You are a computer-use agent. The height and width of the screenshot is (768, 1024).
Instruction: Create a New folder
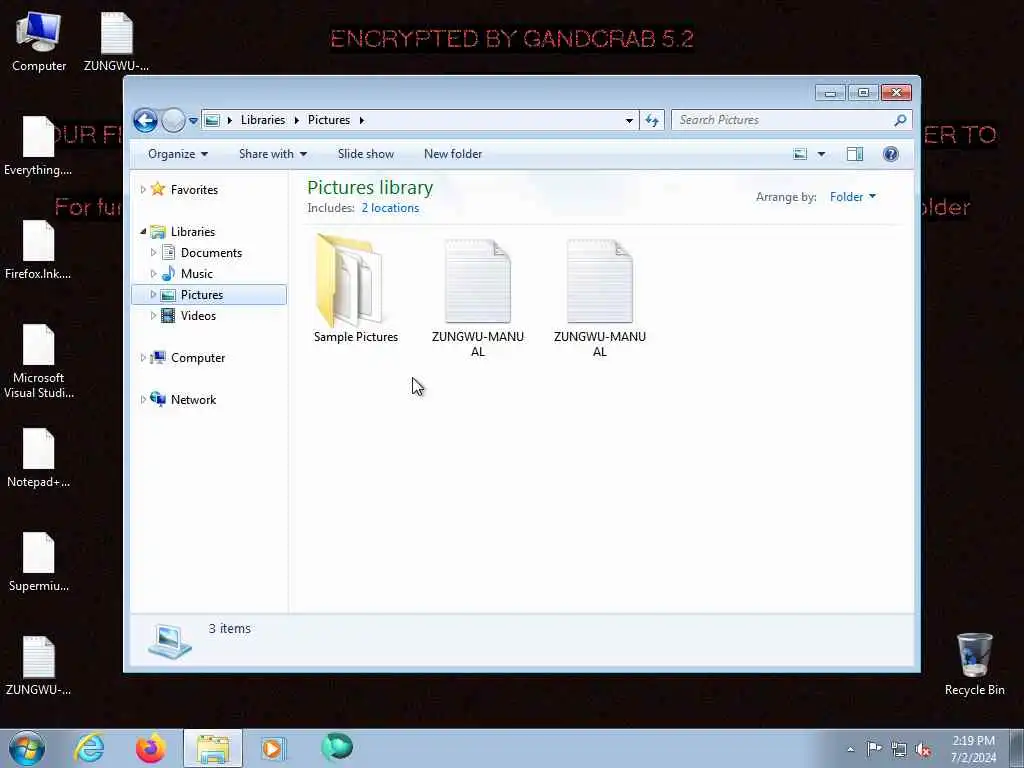tap(453, 154)
